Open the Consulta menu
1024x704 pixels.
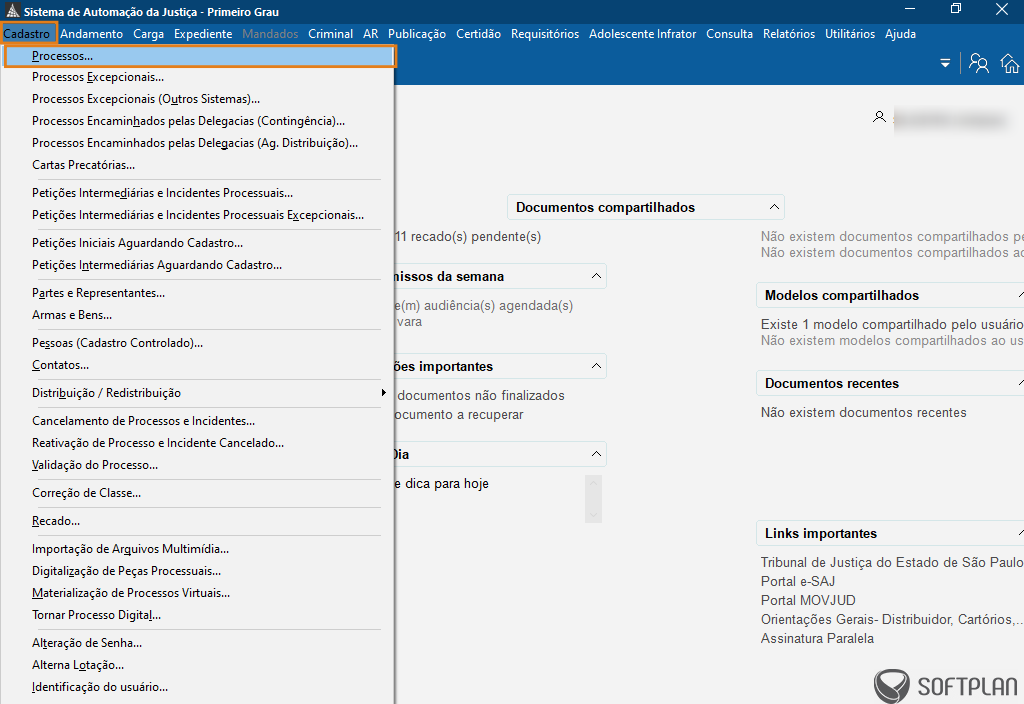coord(729,34)
